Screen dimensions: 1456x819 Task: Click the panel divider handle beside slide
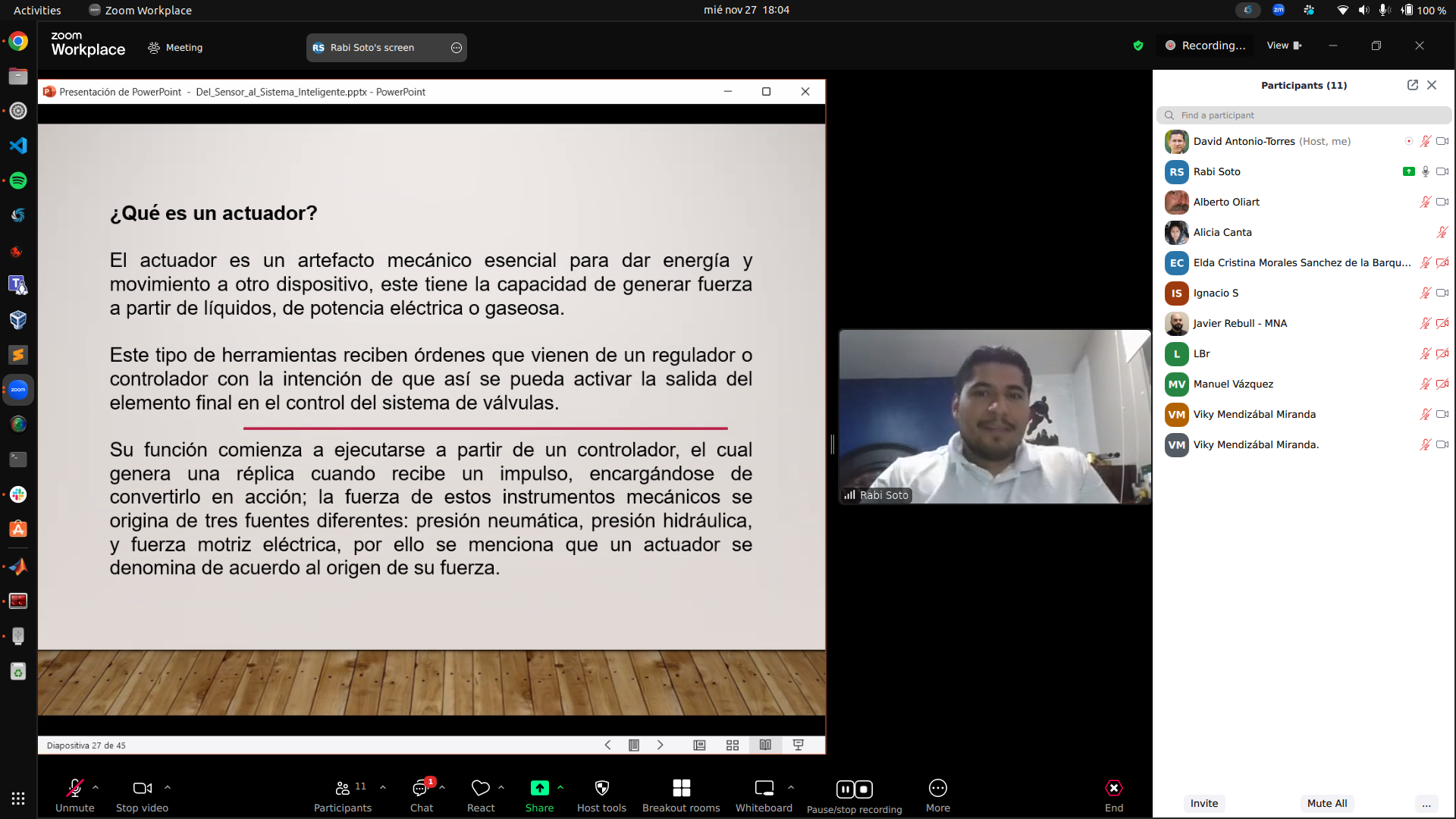pyautogui.click(x=832, y=444)
